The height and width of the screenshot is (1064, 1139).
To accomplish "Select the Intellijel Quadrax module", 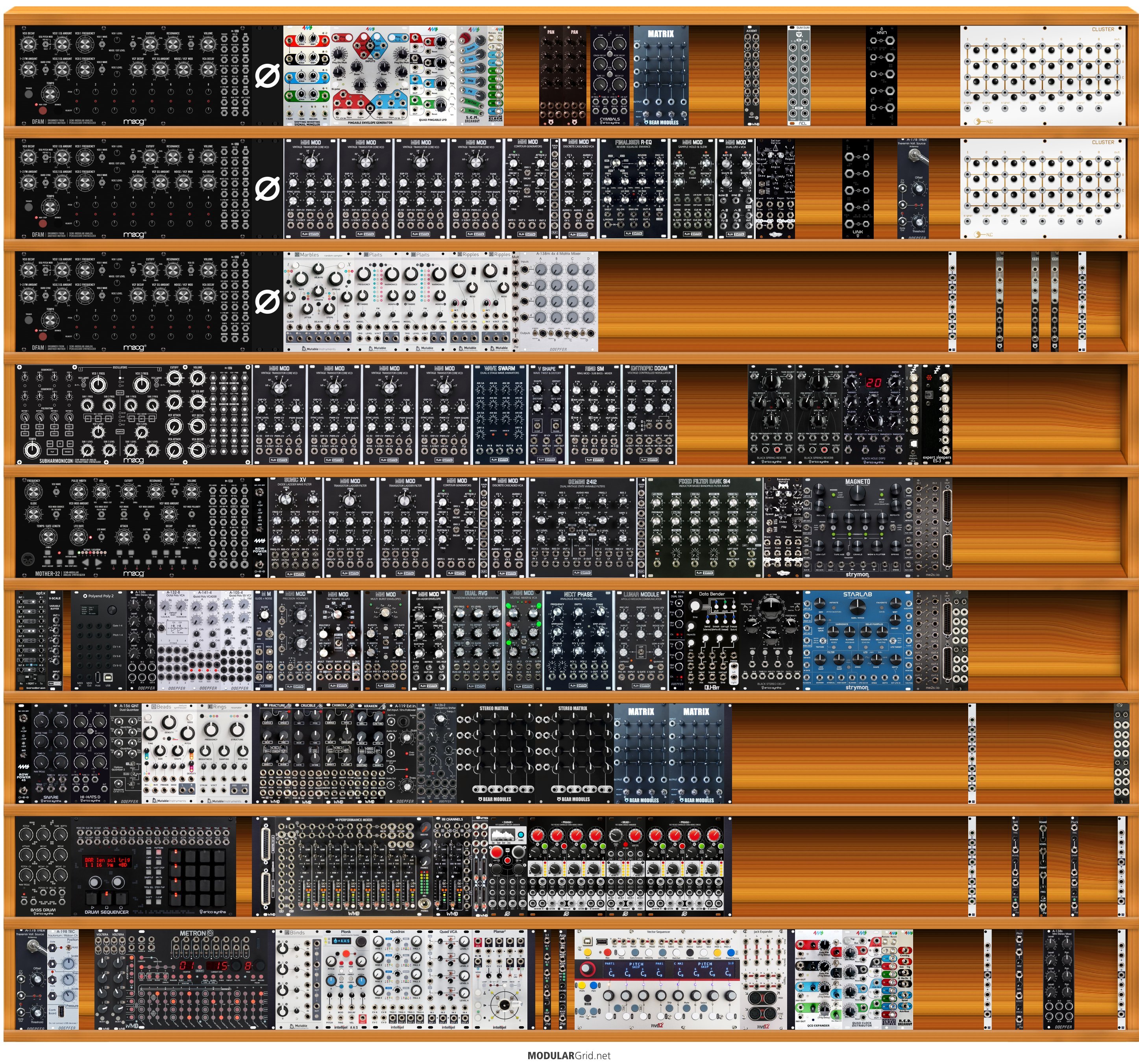I will (x=397, y=979).
